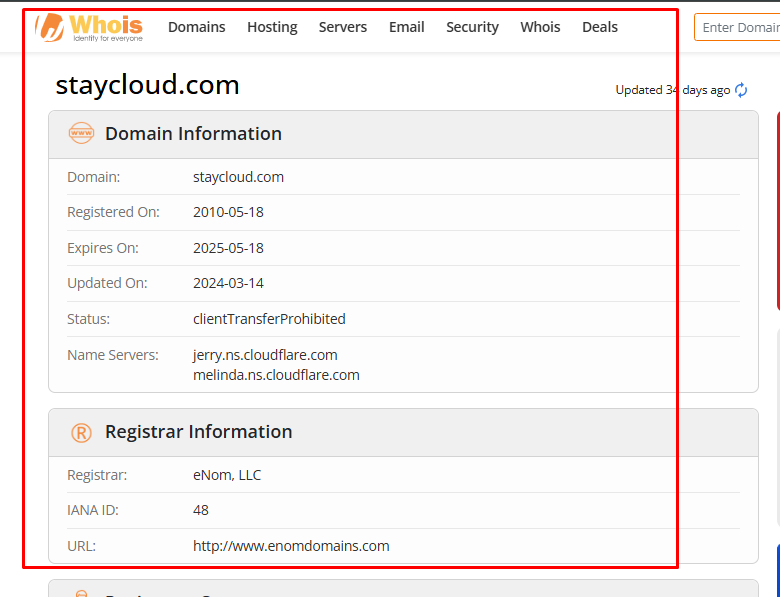
Task: Open the Whois menu item
Action: [x=540, y=27]
